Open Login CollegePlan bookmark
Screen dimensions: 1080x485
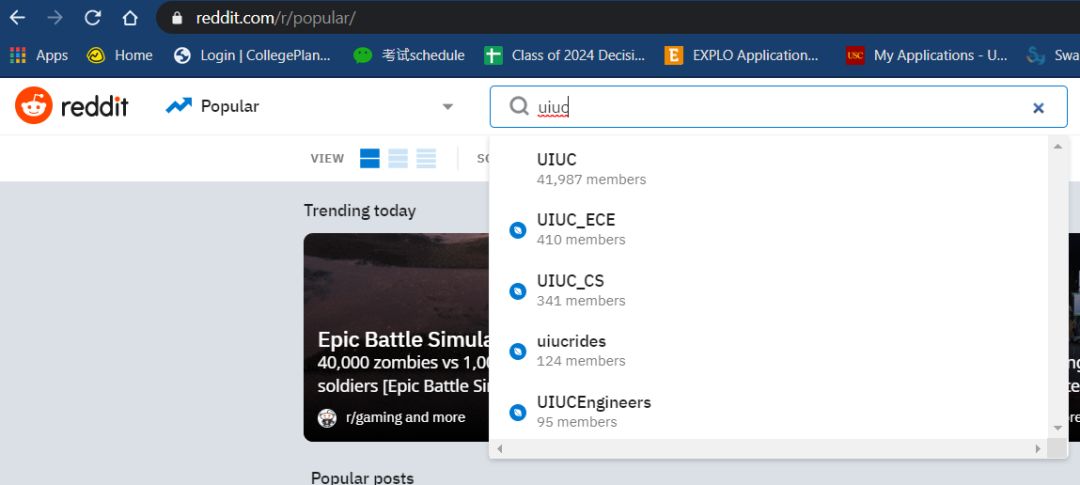252,56
